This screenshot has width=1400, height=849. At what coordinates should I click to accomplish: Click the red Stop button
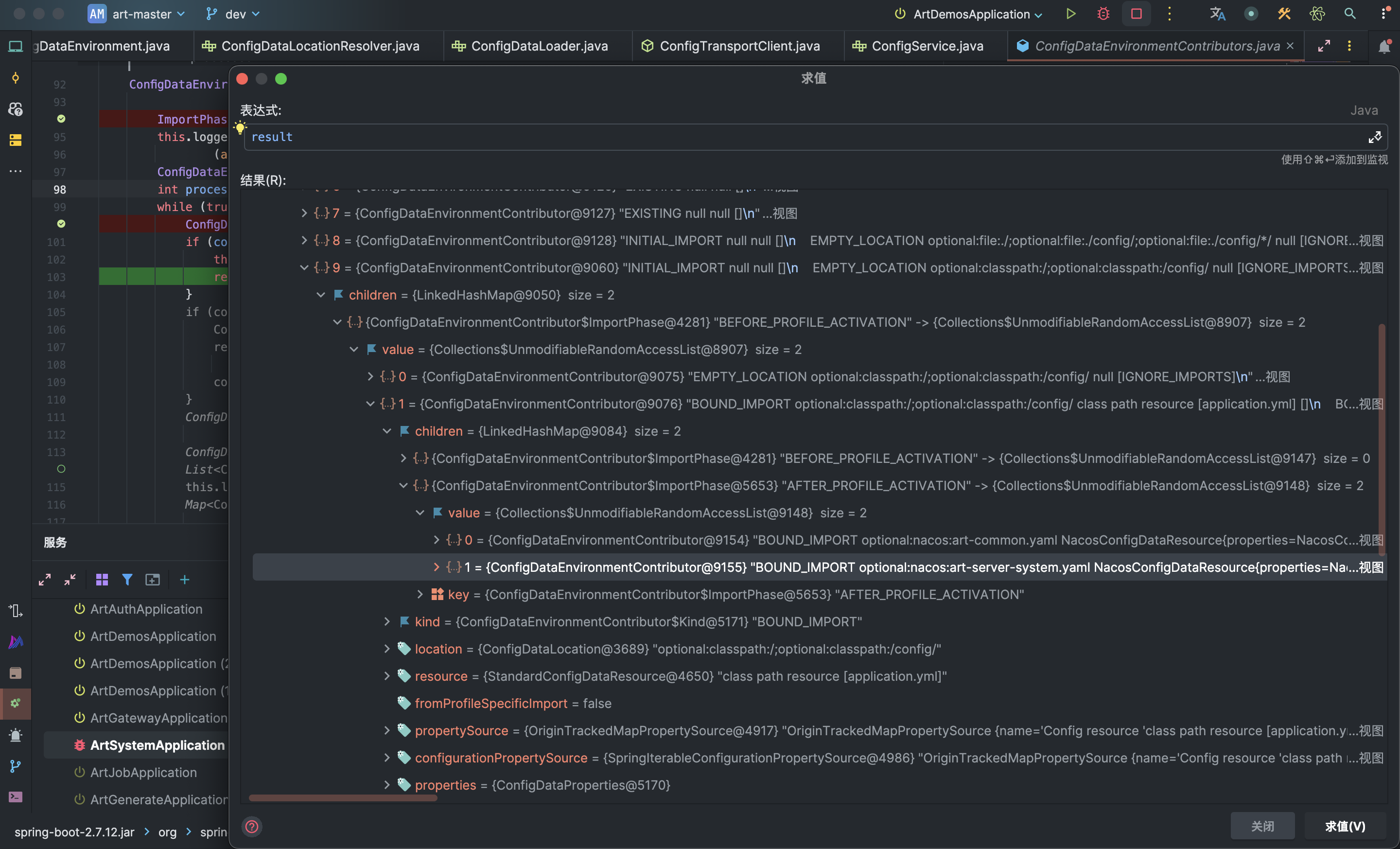coord(1137,14)
